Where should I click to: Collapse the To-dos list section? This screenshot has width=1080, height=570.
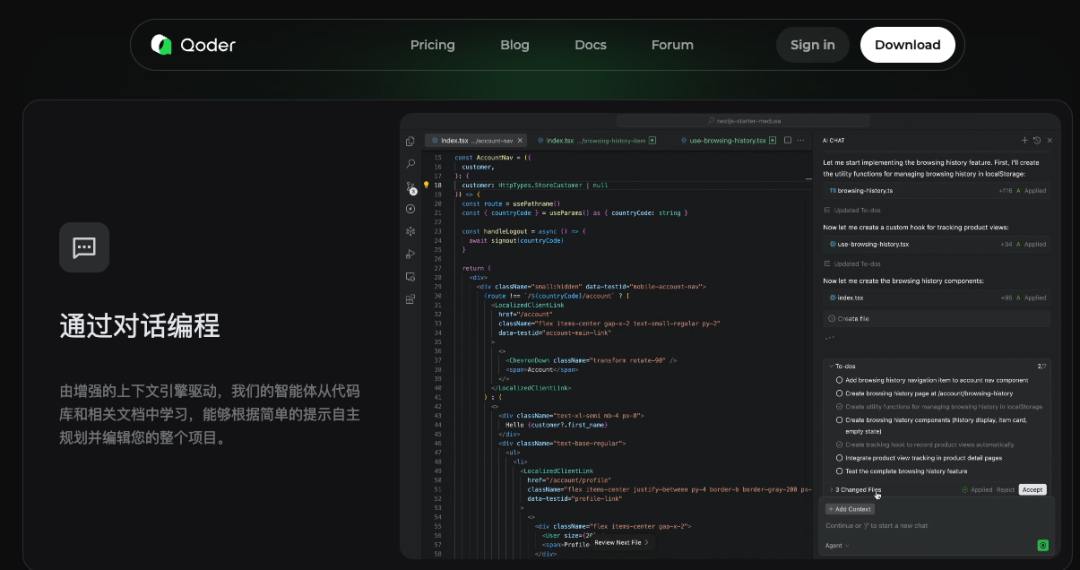point(829,366)
